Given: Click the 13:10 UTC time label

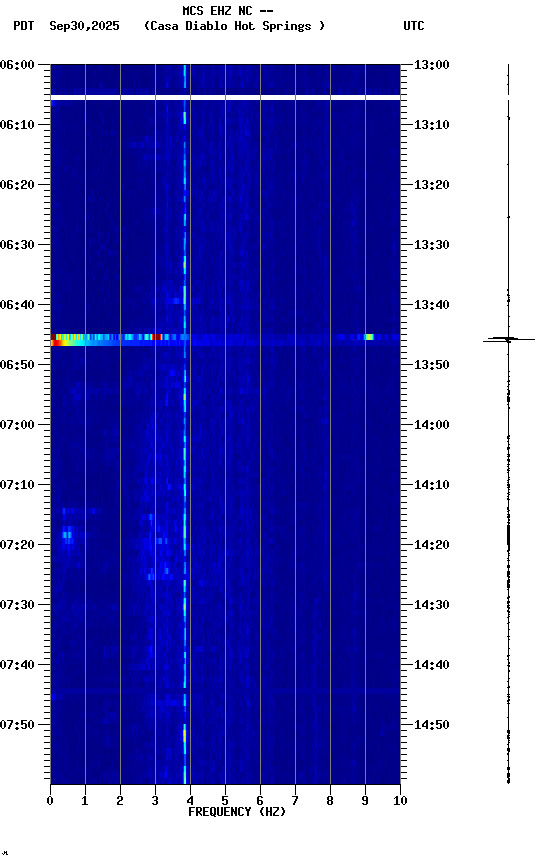Looking at the screenshot, I should pos(432,125).
